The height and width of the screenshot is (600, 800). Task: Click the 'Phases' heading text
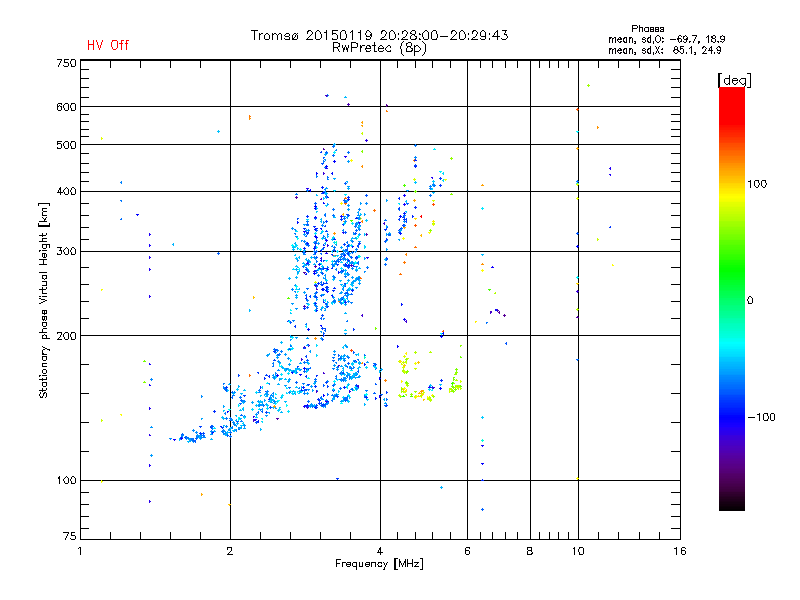coord(647,29)
